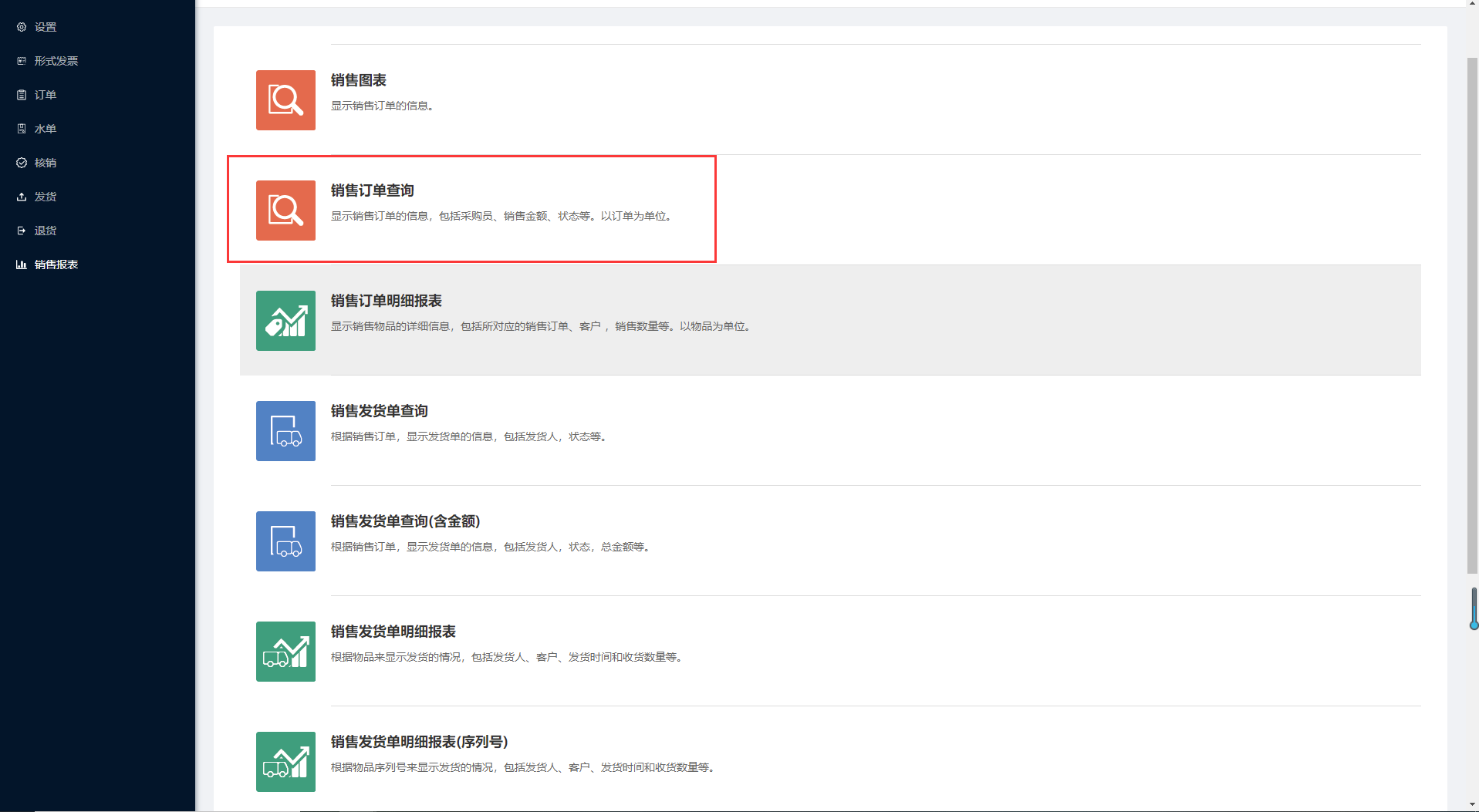Click description mentioning 以物品为单位

(541, 326)
